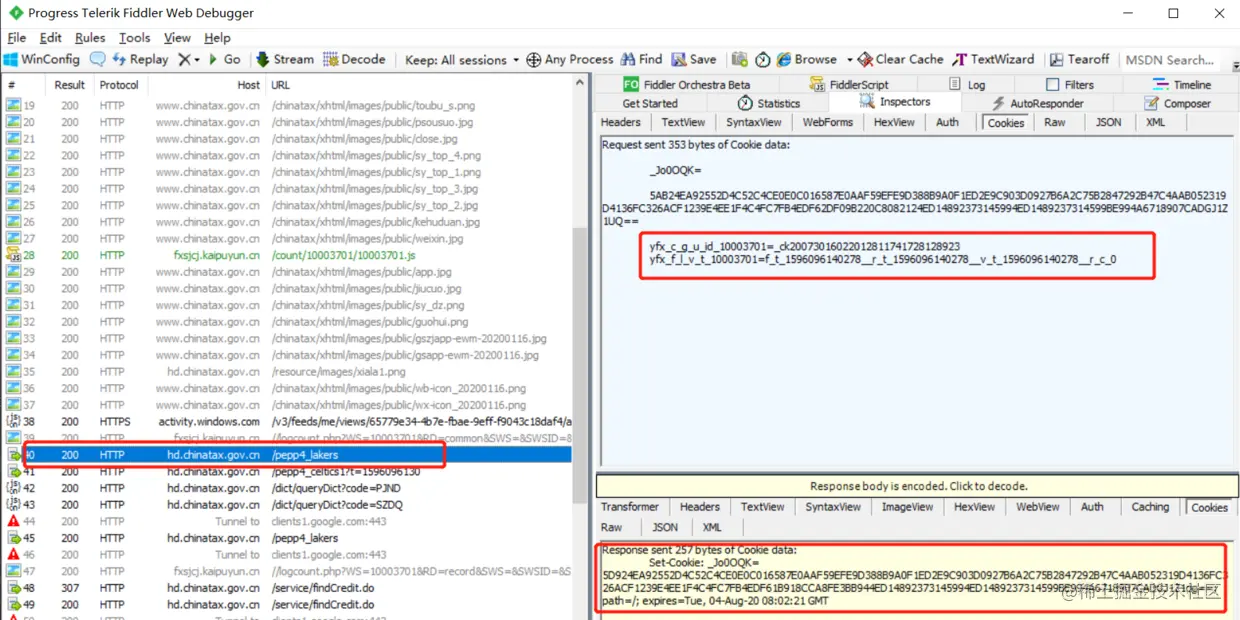Toggle the Decode button
The width and height of the screenshot is (1240, 620).
(353, 60)
